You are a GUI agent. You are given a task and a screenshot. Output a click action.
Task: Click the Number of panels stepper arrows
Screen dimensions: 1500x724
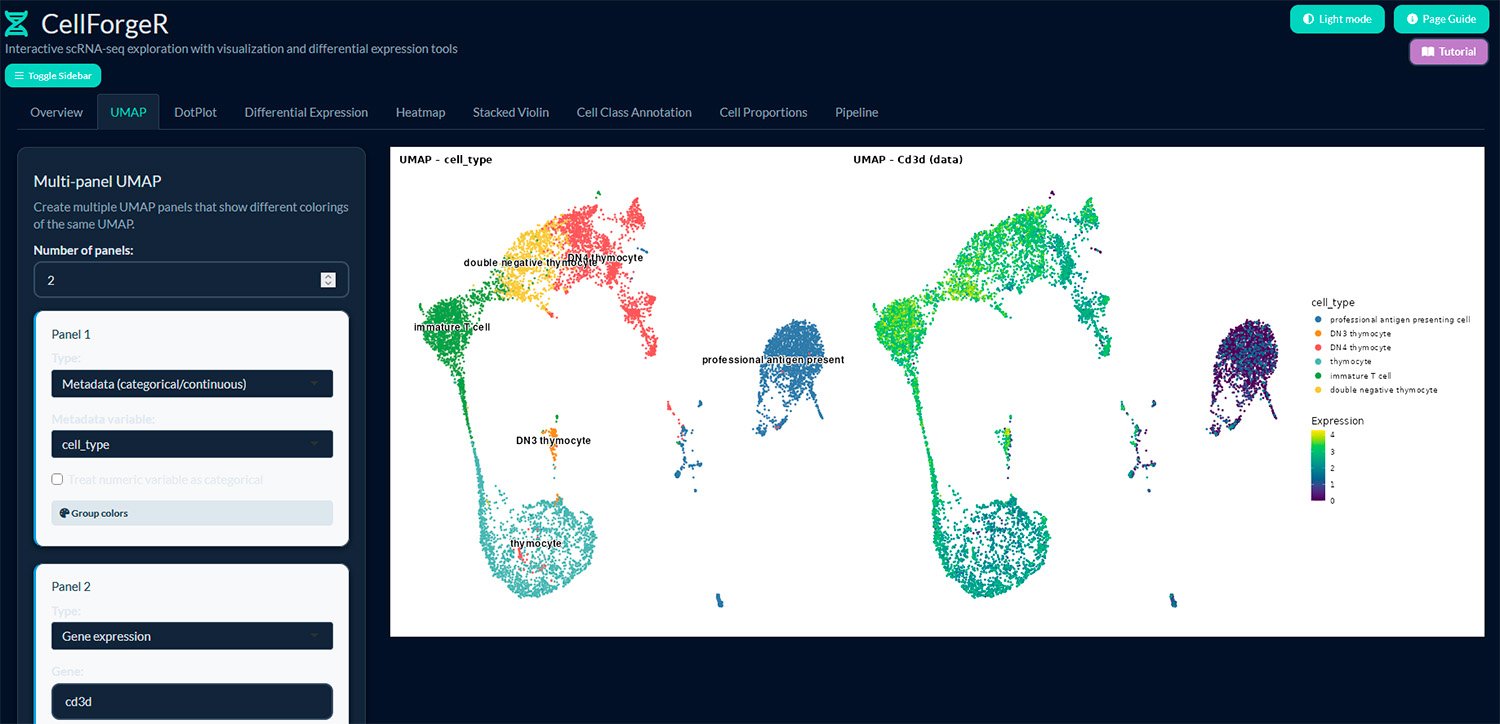pyautogui.click(x=328, y=280)
